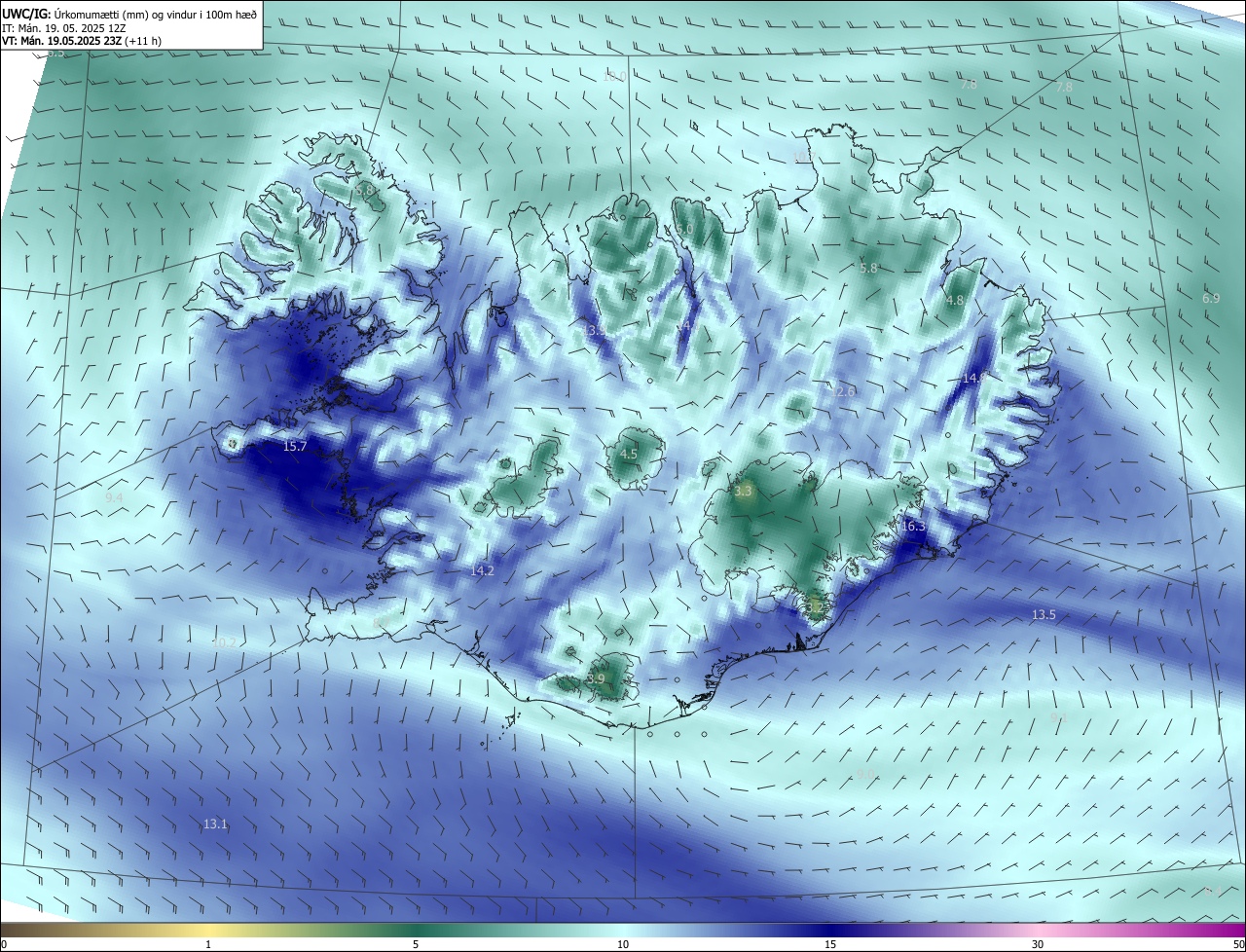Click the 3.9 value label
Viewport: 1246px width, 952px height.
point(596,678)
